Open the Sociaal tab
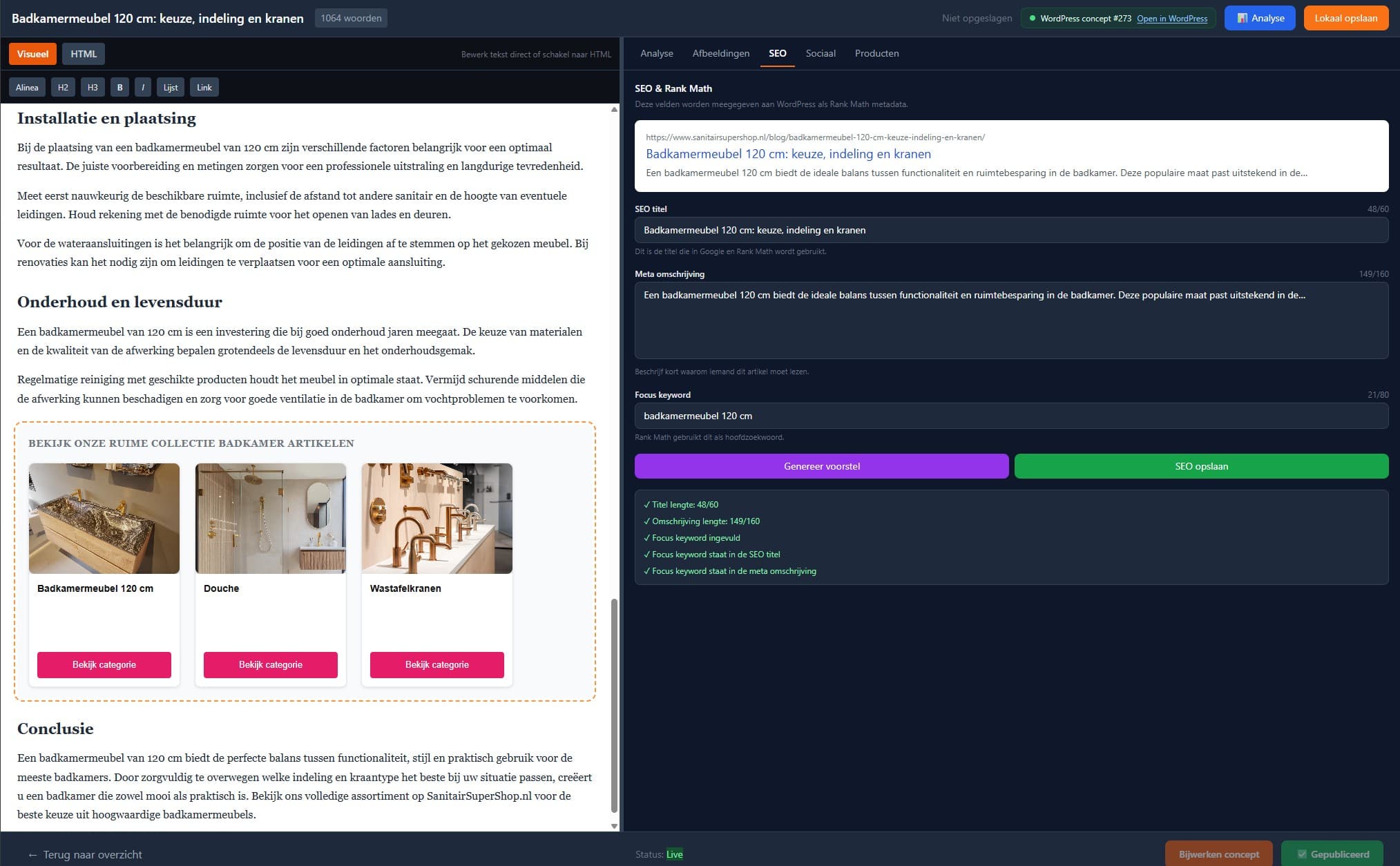The height and width of the screenshot is (866, 1400). (x=821, y=53)
